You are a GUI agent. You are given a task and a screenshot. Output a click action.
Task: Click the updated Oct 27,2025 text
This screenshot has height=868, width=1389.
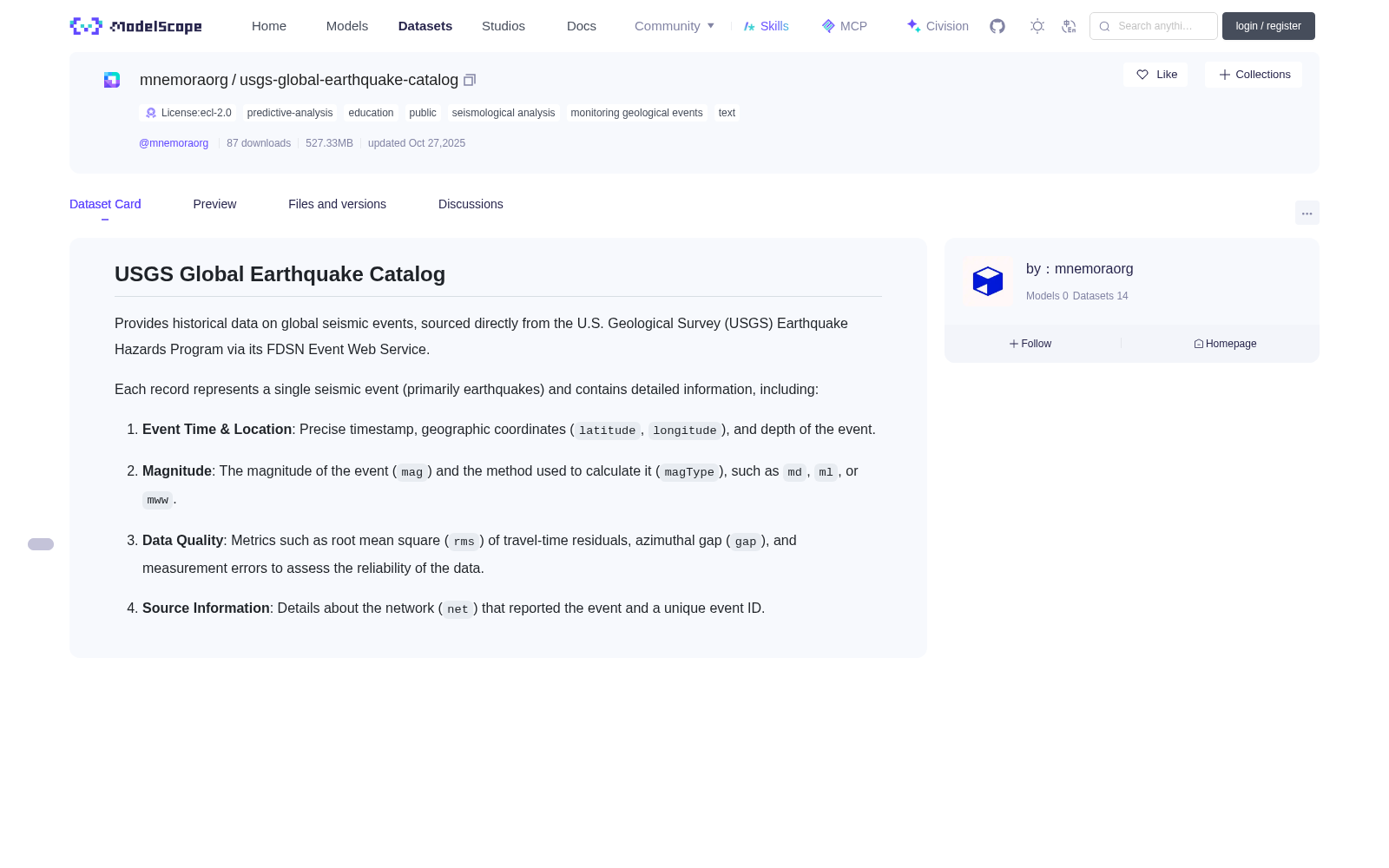417,143
